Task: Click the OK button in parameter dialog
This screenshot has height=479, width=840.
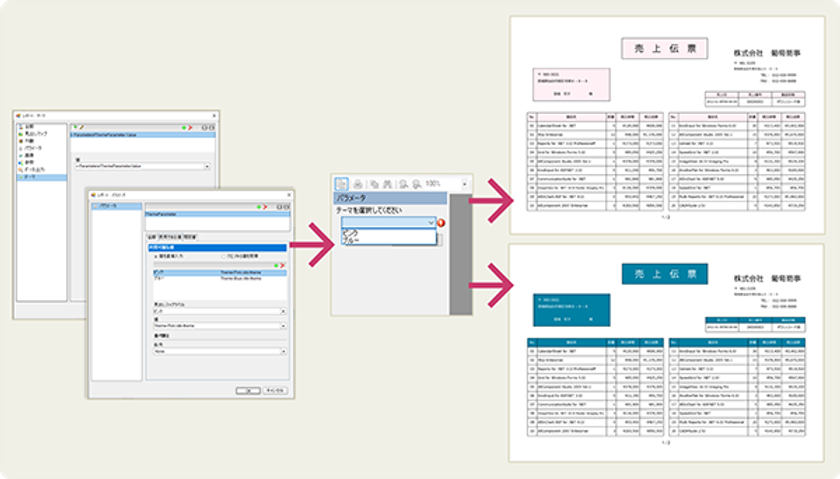Action: 248,391
